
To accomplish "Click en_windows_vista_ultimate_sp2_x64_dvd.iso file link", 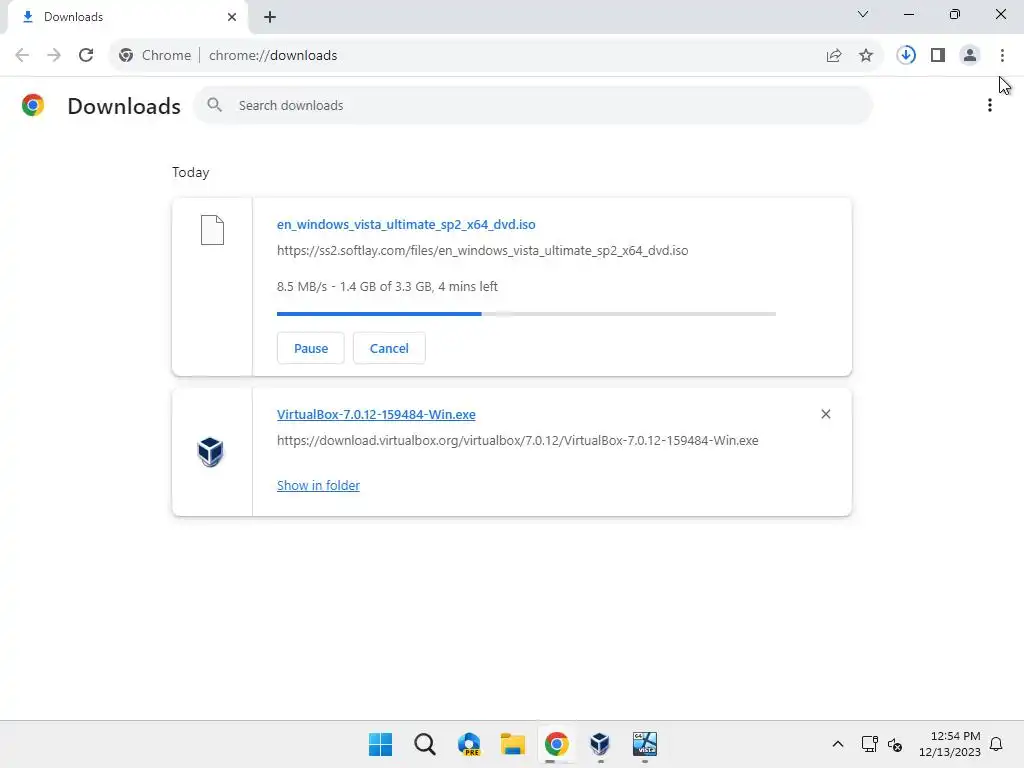I will click(406, 224).
